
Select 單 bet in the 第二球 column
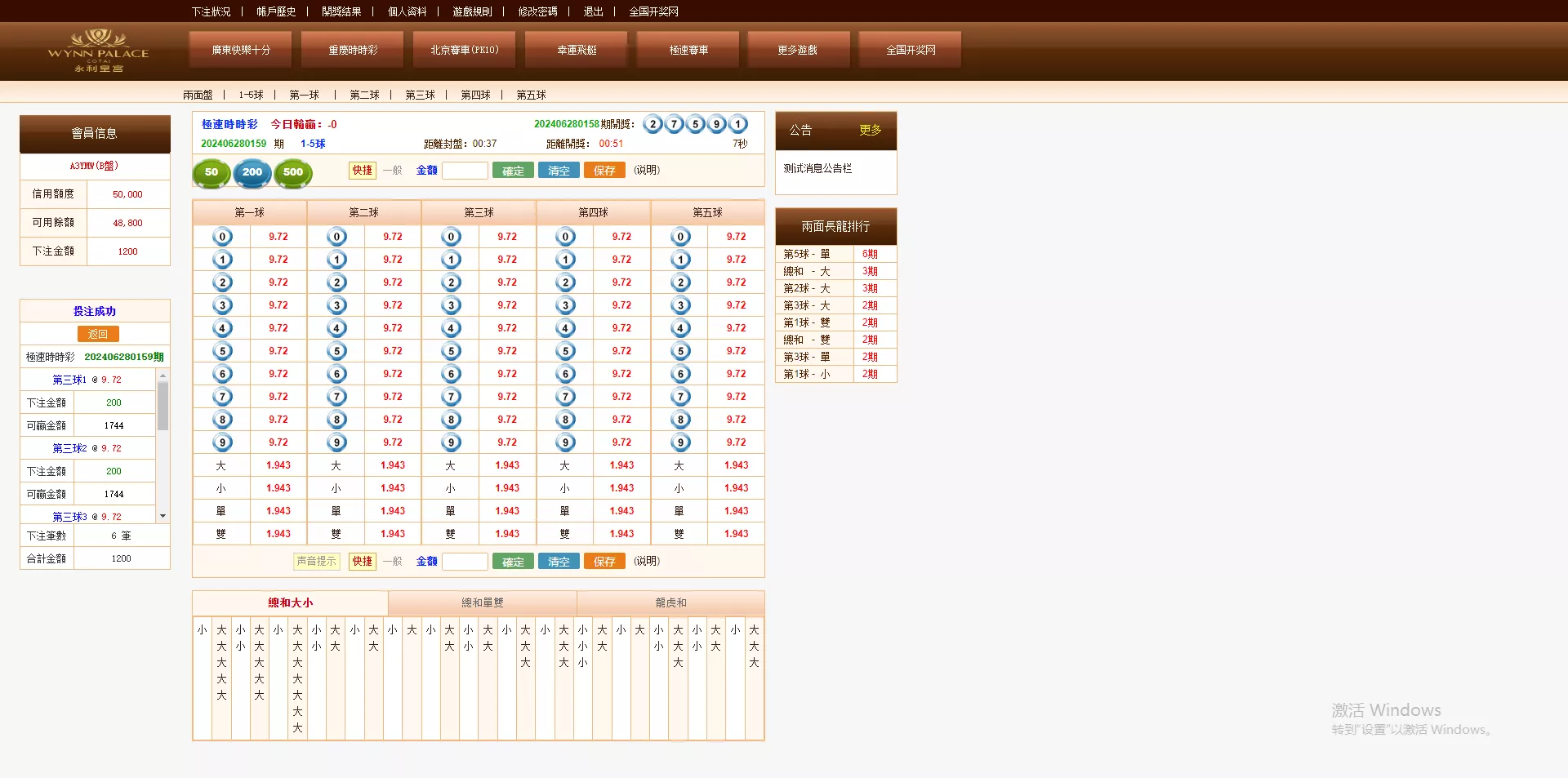pos(336,510)
